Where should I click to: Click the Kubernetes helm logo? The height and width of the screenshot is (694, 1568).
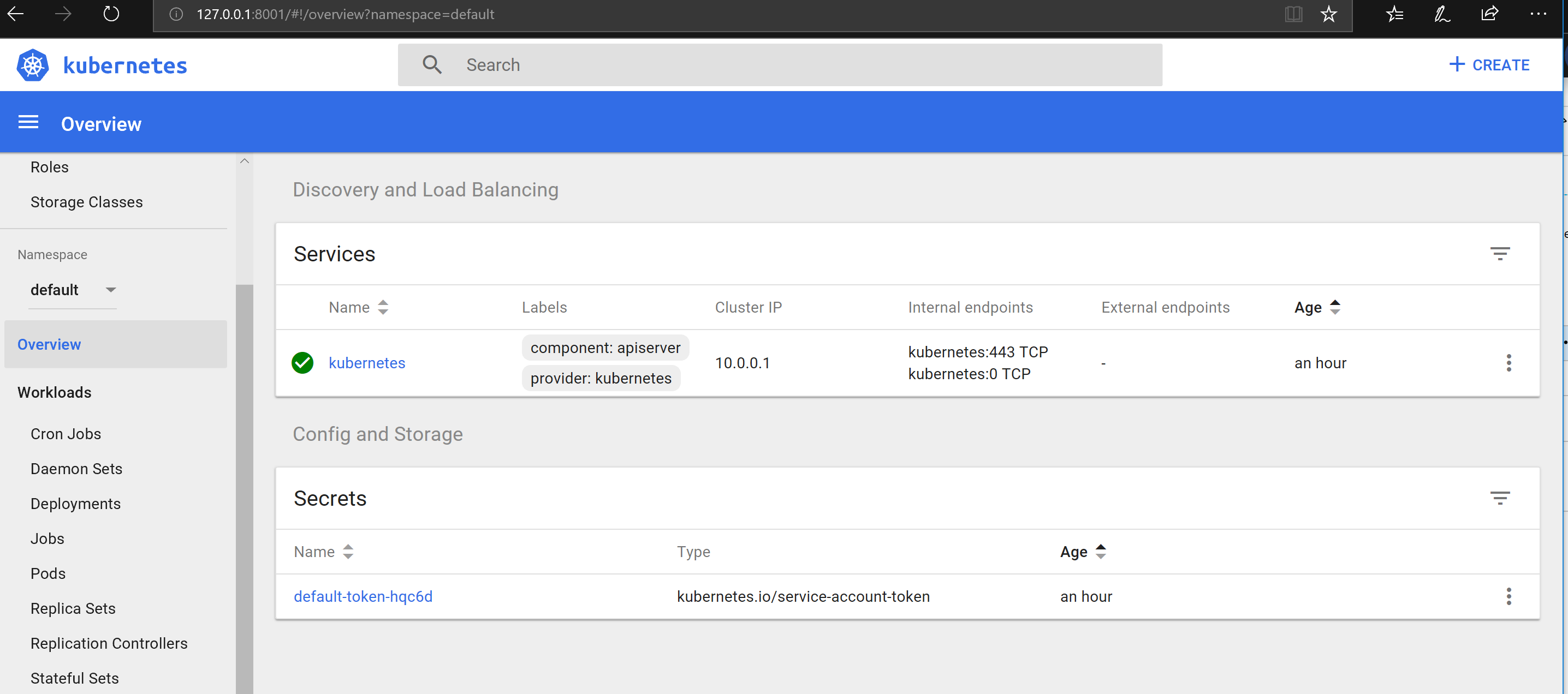point(33,65)
